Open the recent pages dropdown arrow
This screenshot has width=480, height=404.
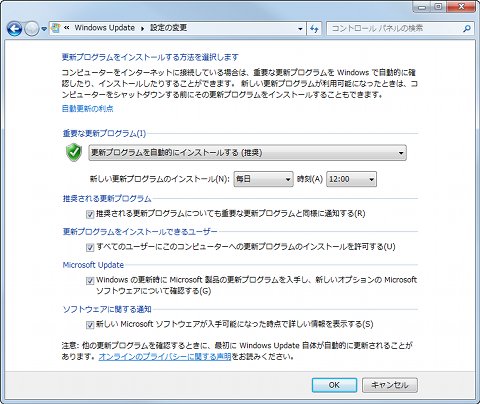tap(44, 29)
